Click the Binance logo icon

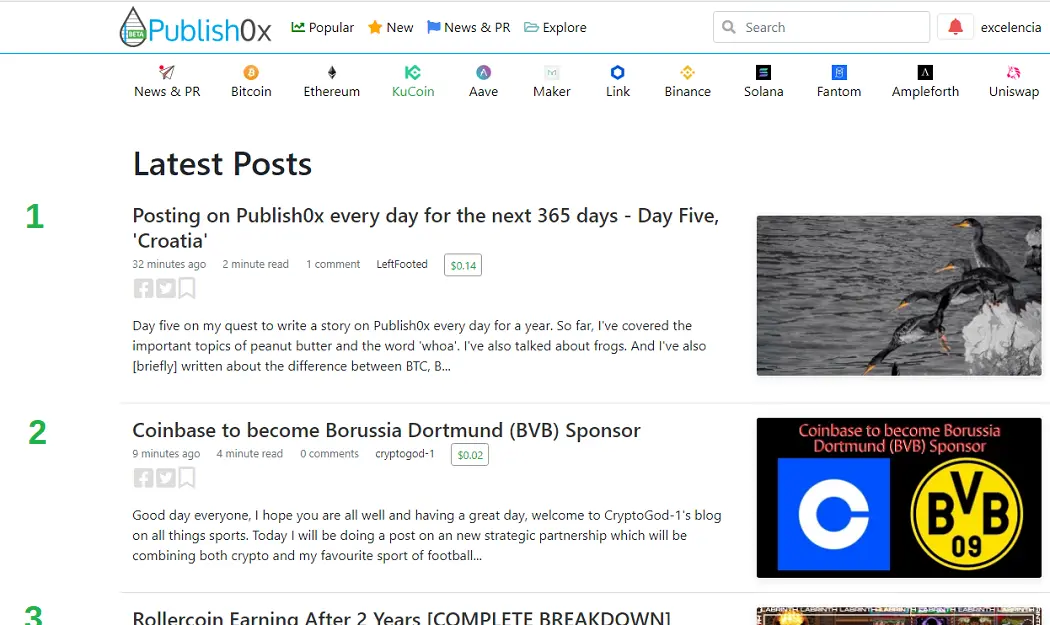[688, 72]
